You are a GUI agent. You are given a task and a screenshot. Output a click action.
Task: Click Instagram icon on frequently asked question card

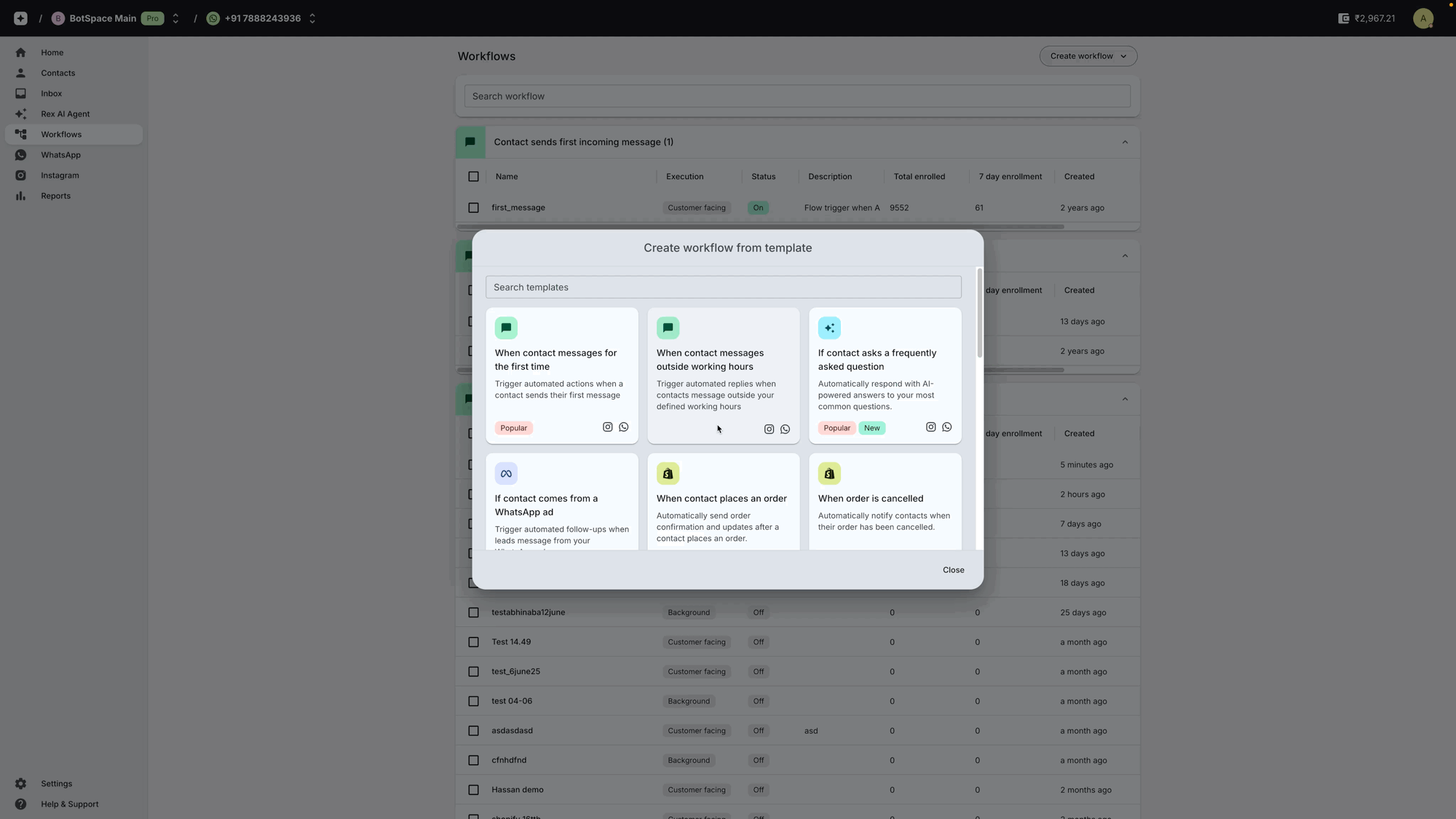point(930,427)
